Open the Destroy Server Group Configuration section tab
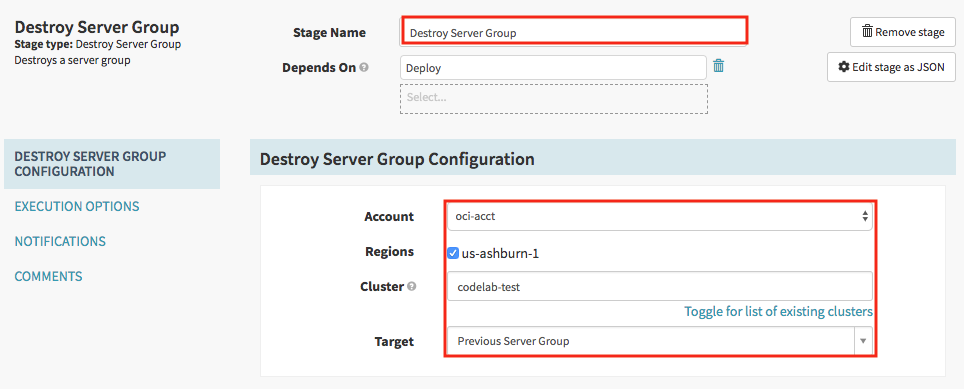Image resolution: width=964 pixels, height=389 pixels. [112, 164]
